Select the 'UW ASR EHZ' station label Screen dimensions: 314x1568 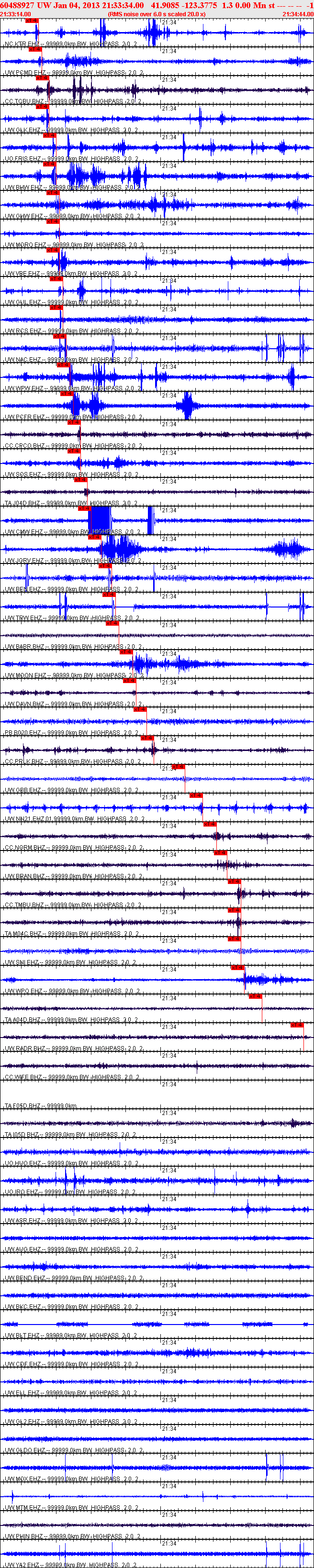[x=22, y=1220]
